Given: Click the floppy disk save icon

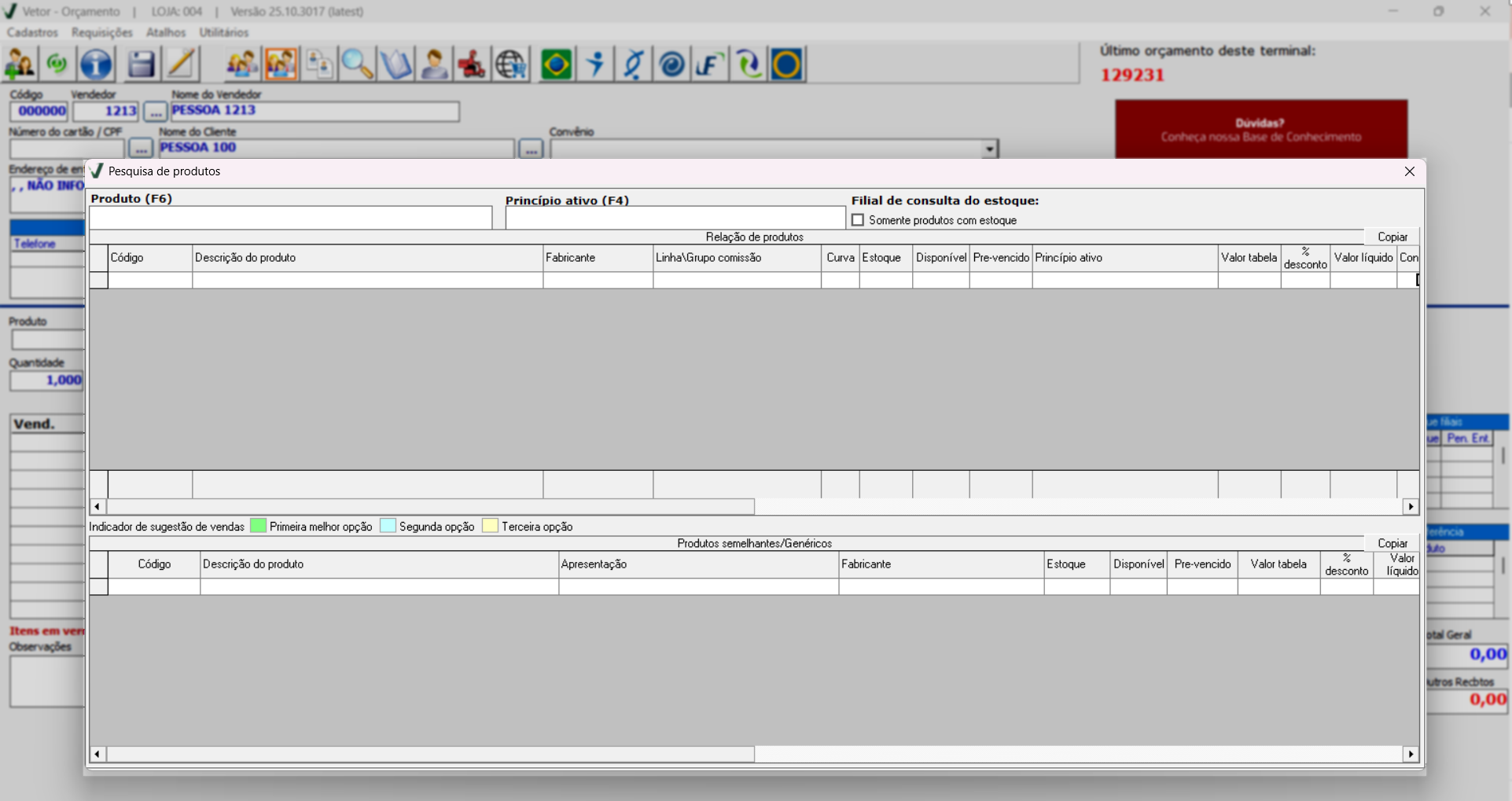Looking at the screenshot, I should tap(141, 64).
